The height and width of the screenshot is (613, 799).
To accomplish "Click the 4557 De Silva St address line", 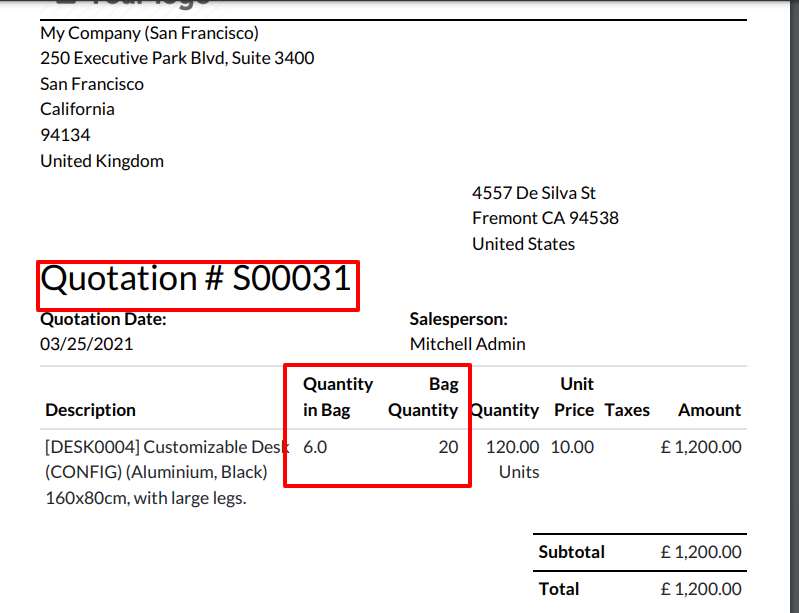I will coord(534,193).
